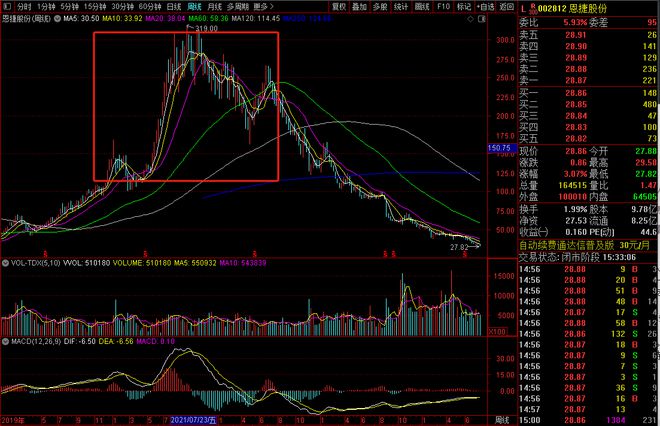Open indicator dropdown beside 思捷股份(周线)
This screenshot has width=660, height=426.
57,19
